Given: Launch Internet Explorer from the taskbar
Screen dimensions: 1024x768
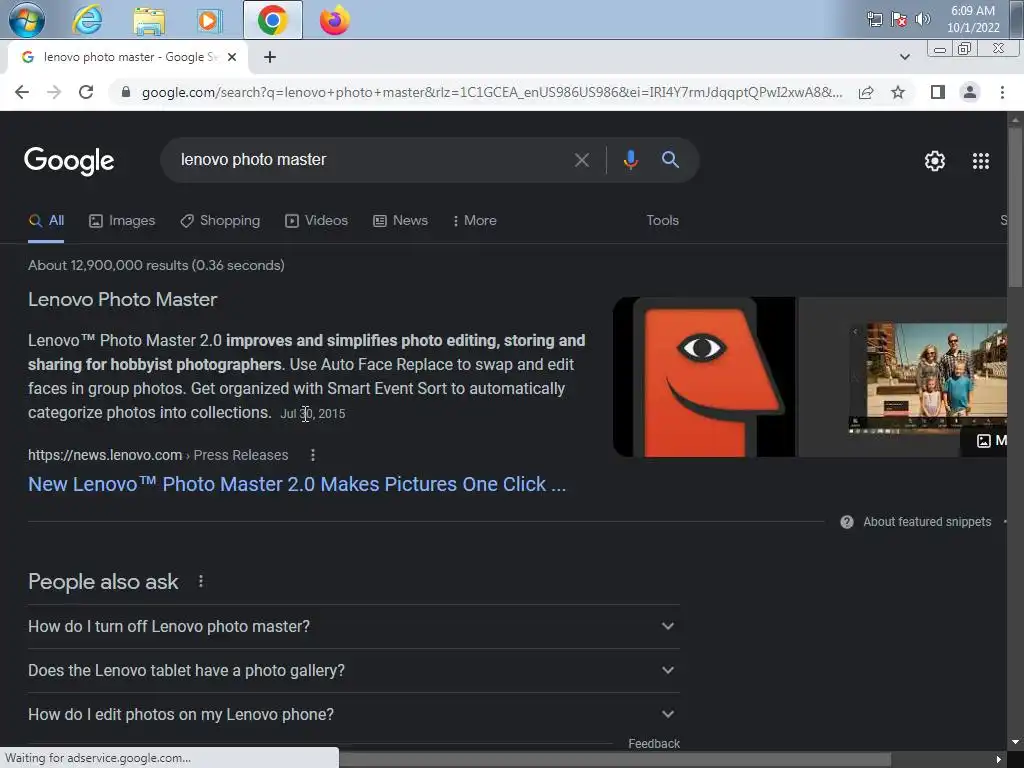Looking at the screenshot, I should point(87,20).
